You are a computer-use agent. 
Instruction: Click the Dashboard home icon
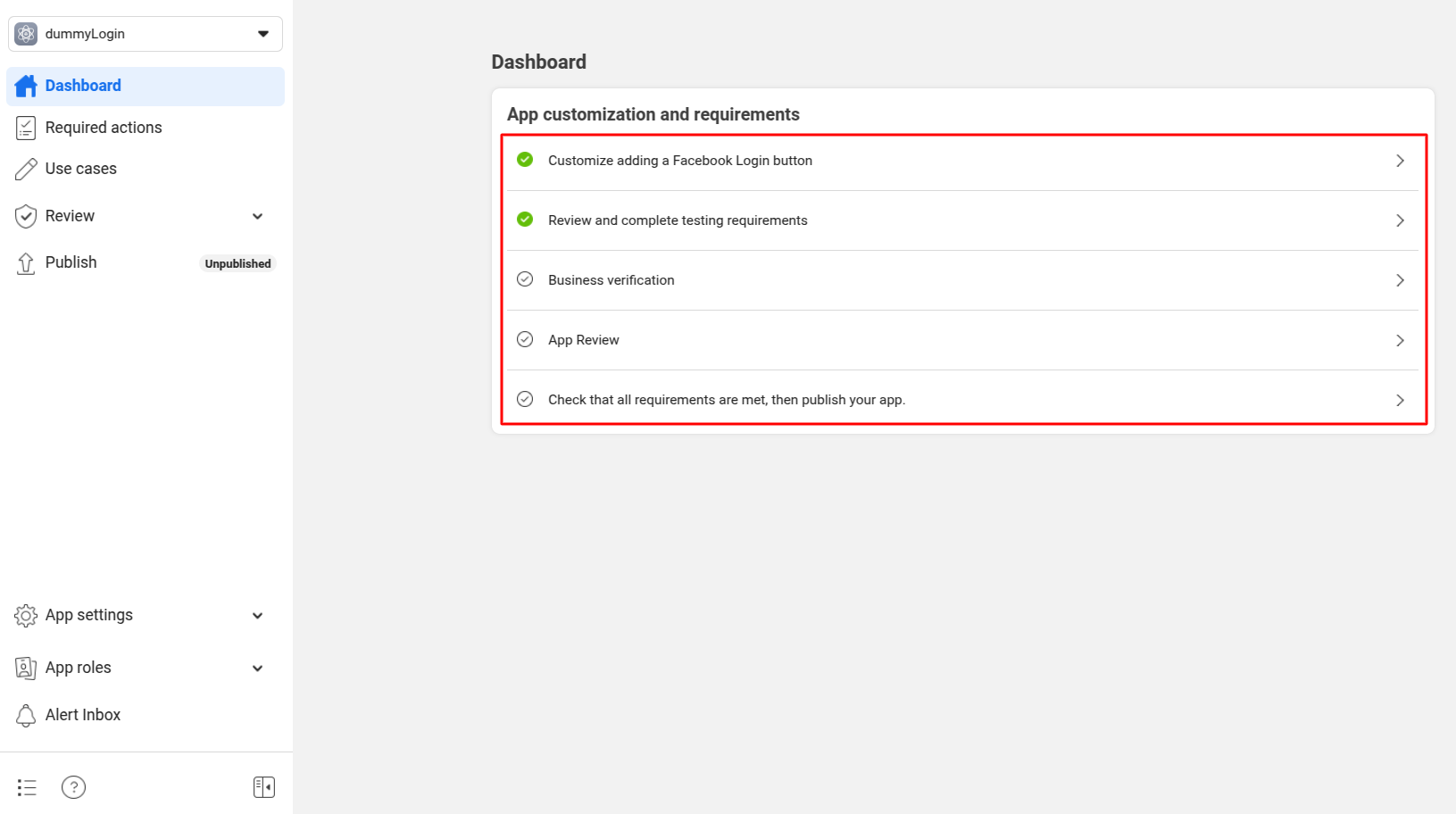[x=26, y=86]
